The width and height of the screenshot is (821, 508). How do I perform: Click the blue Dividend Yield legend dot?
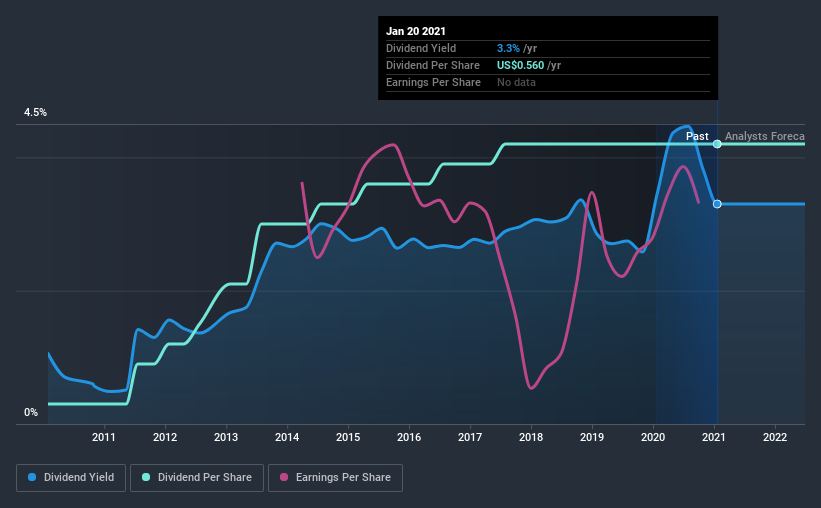click(x=32, y=477)
